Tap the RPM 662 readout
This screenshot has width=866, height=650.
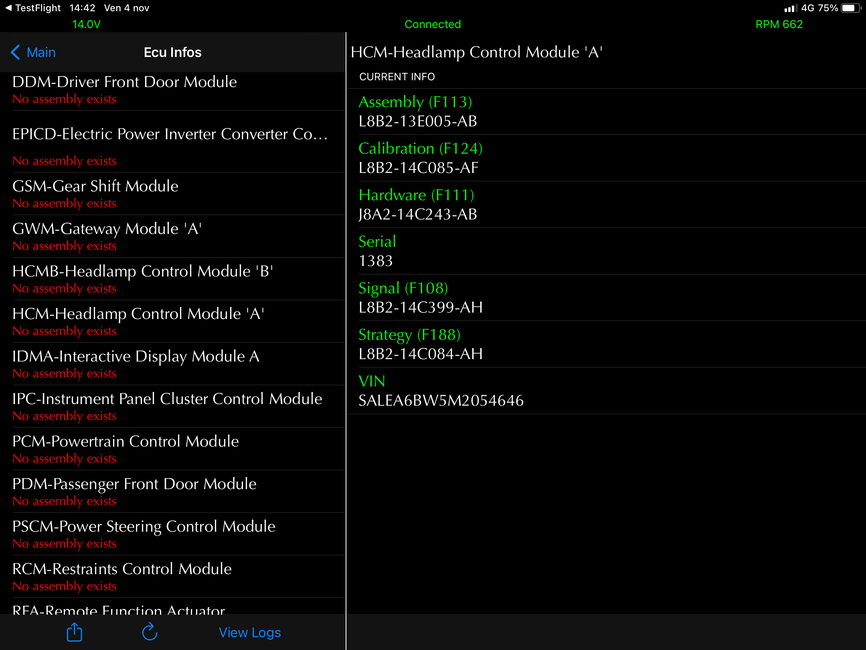(x=779, y=24)
